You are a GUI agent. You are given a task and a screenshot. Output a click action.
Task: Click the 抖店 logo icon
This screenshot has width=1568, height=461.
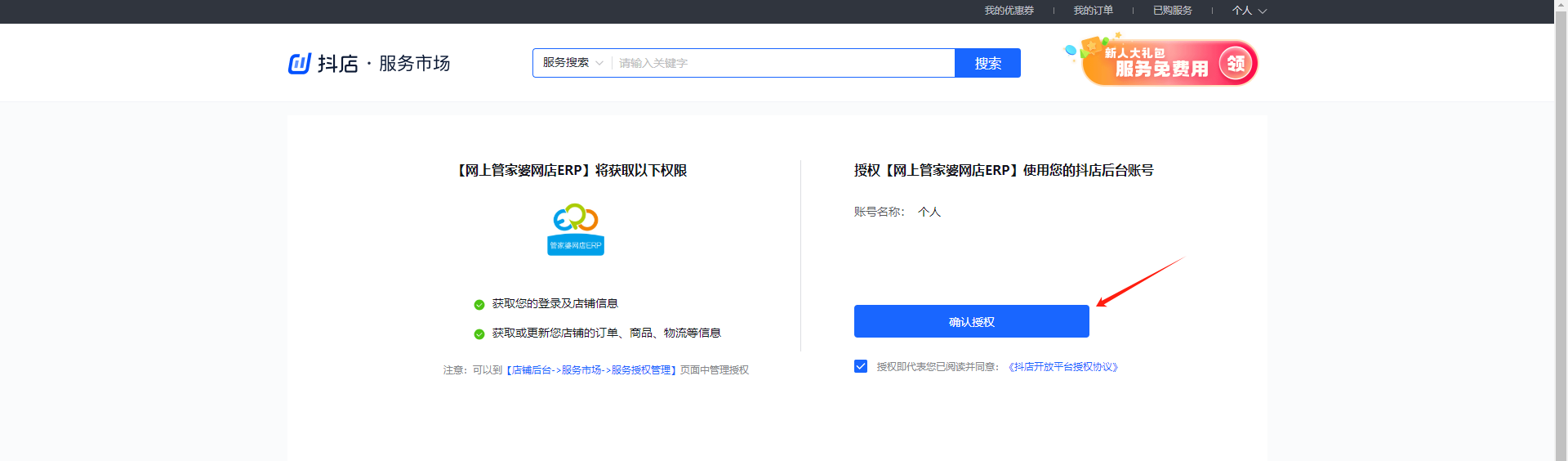tap(300, 63)
